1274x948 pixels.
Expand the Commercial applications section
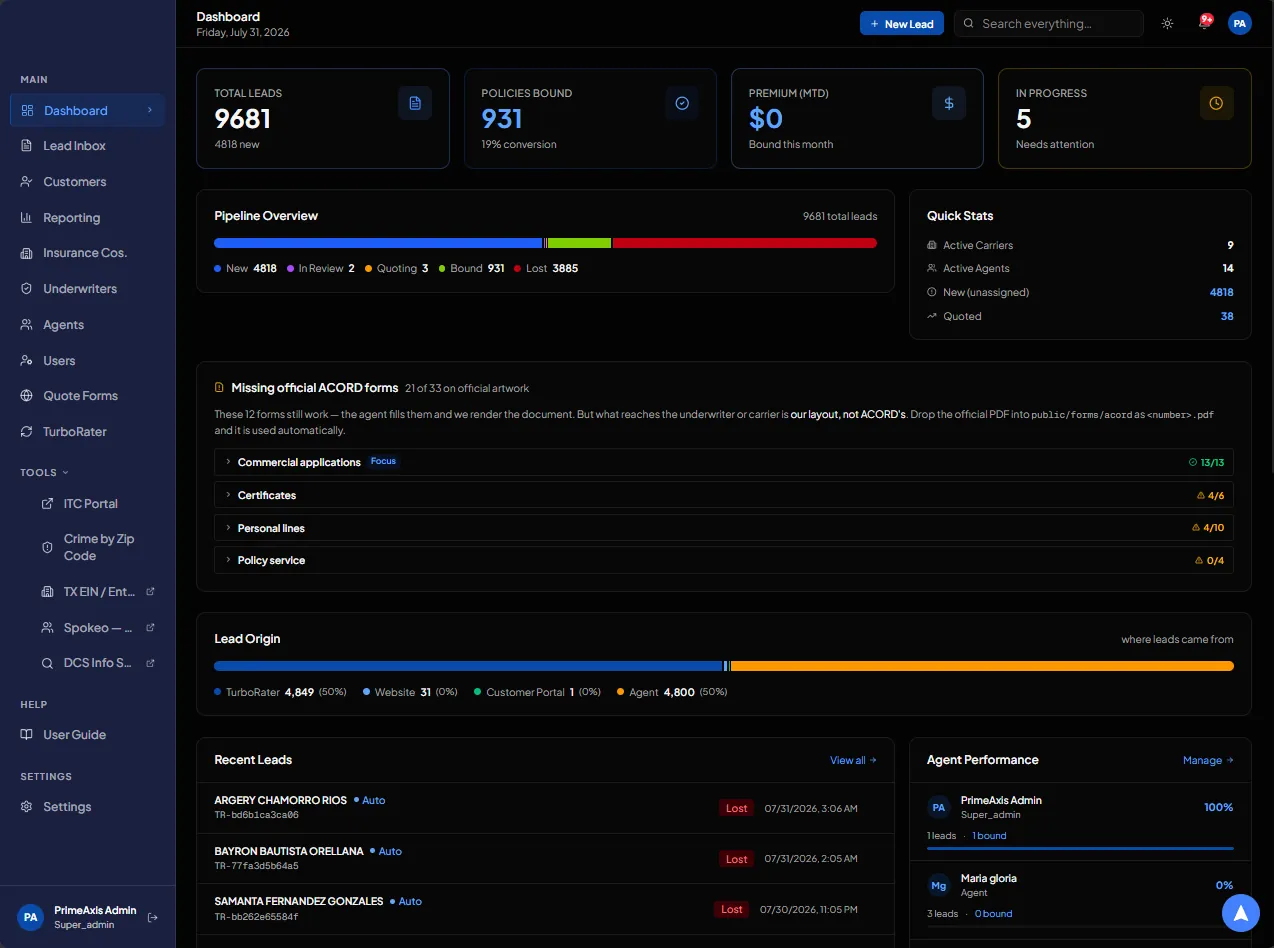point(724,462)
